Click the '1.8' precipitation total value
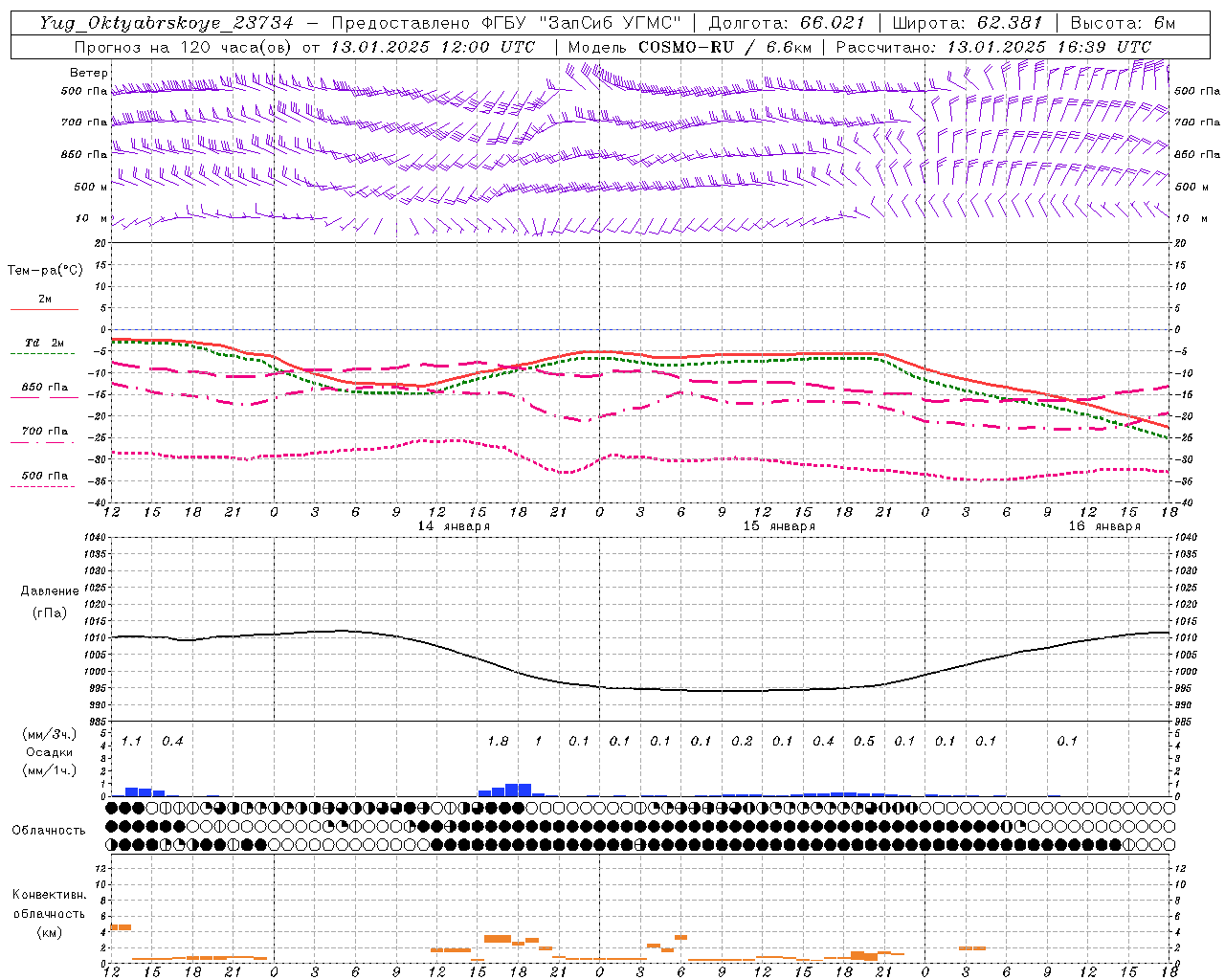This screenshot has width=1225, height=980. point(498,741)
